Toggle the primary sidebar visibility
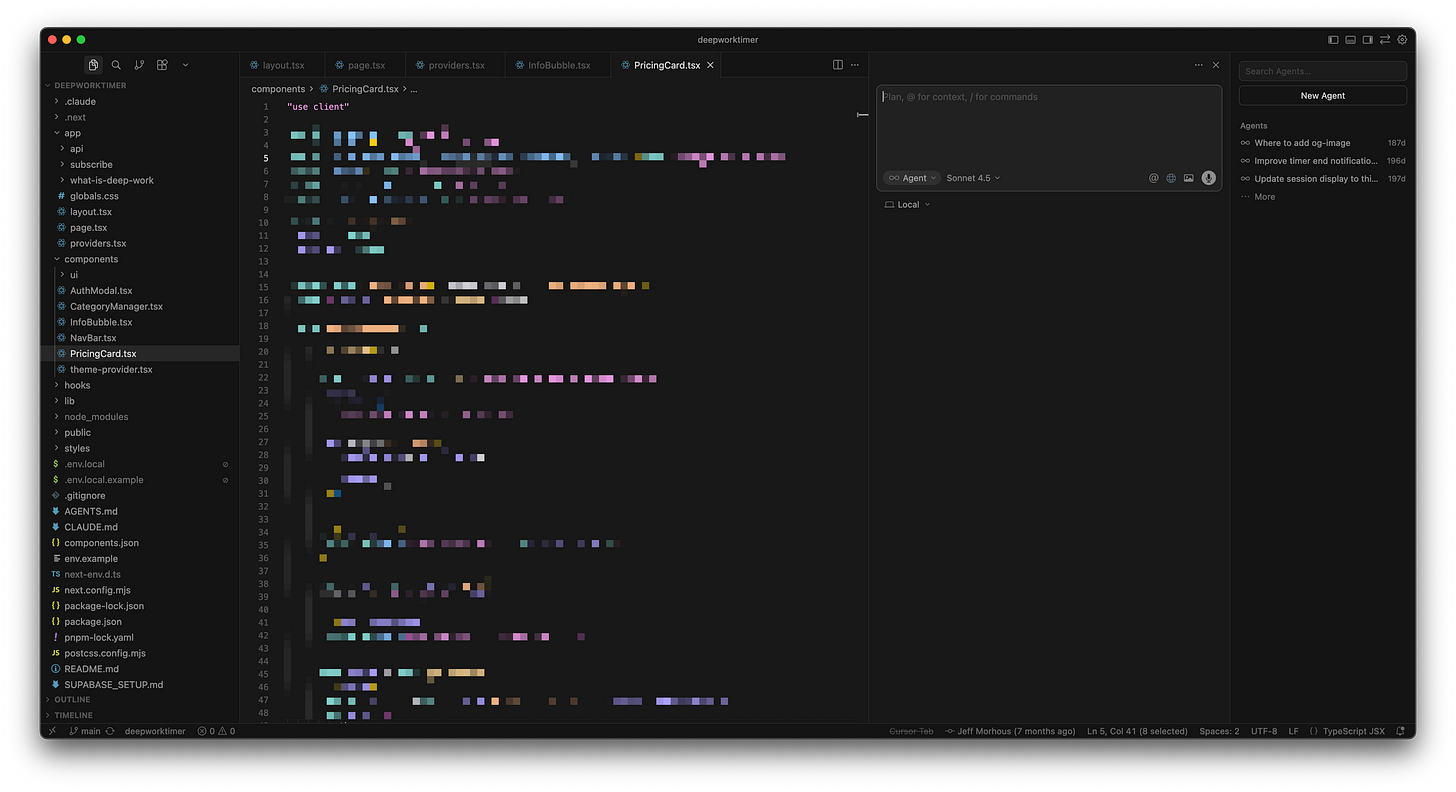Viewport: 1456px width, 792px height. (x=1333, y=39)
